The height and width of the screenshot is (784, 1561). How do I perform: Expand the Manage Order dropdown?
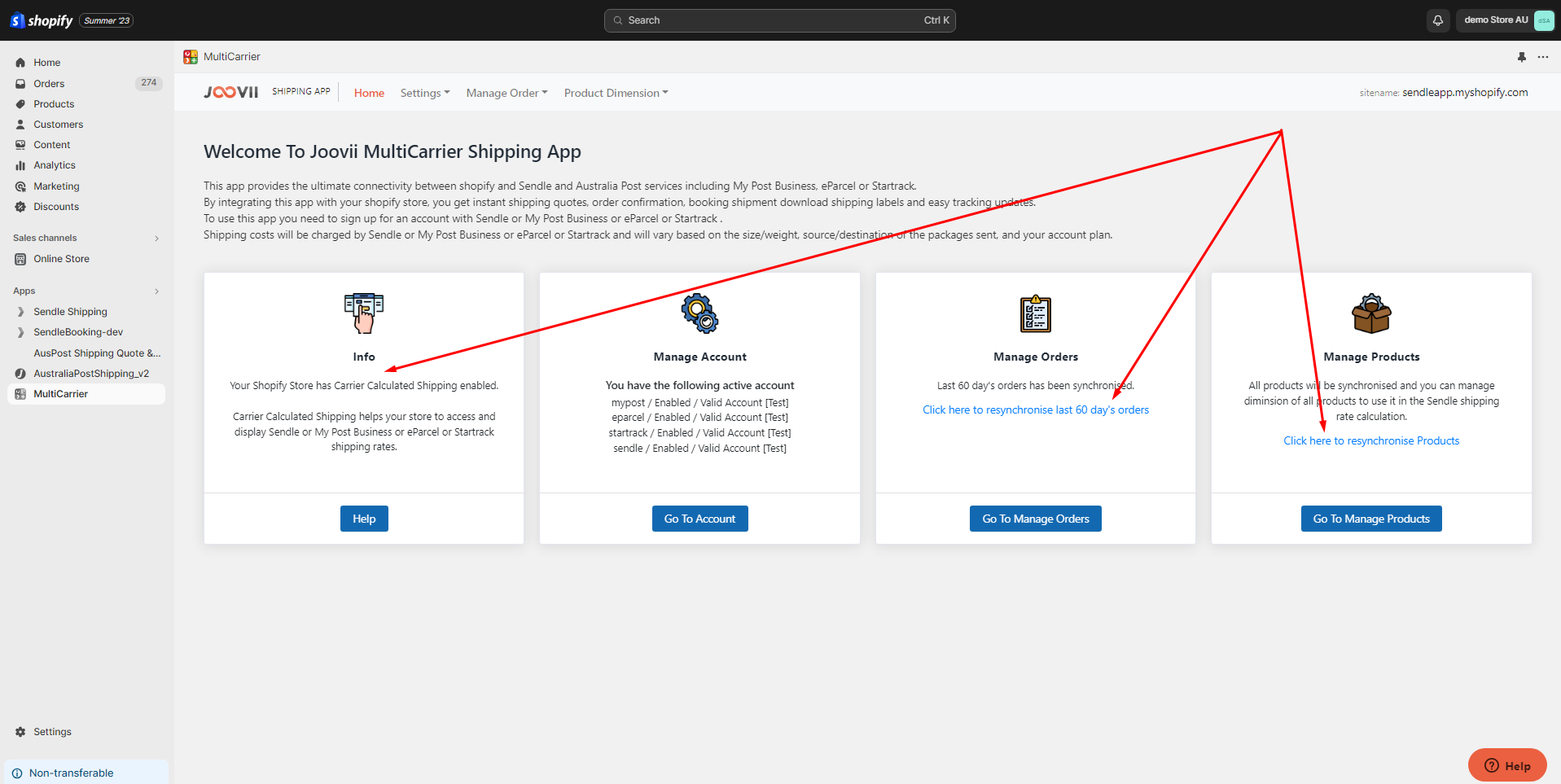506,92
